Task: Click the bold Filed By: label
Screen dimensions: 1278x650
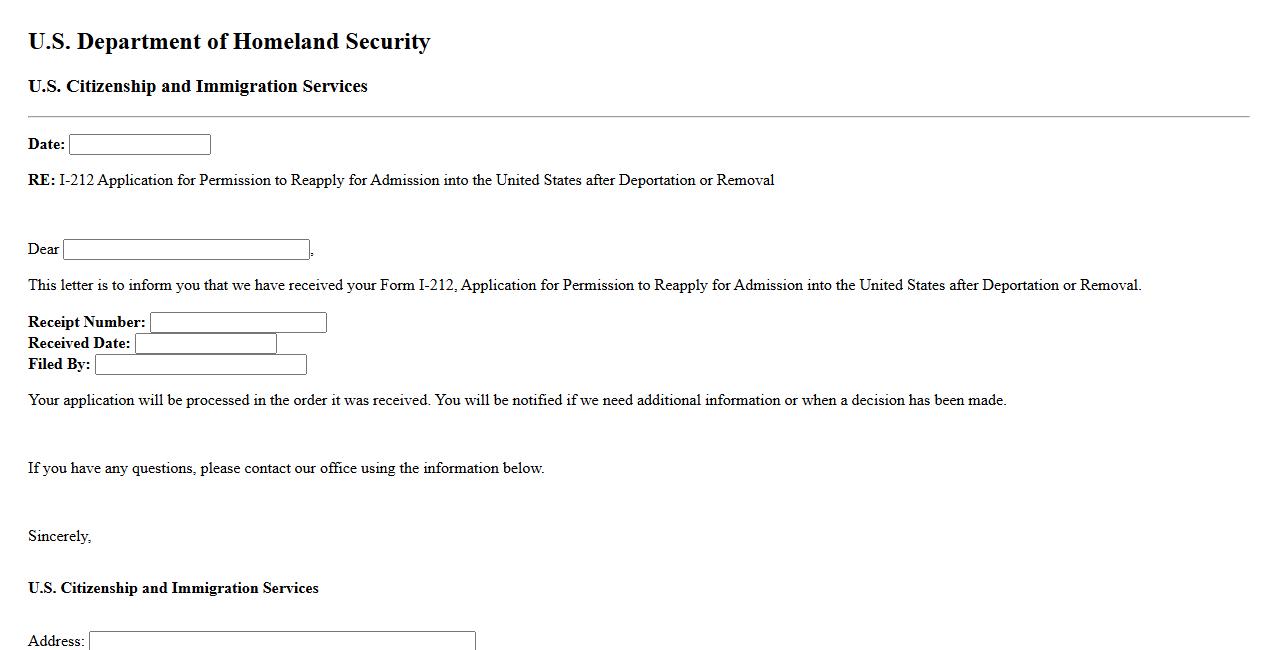Action: pos(59,365)
